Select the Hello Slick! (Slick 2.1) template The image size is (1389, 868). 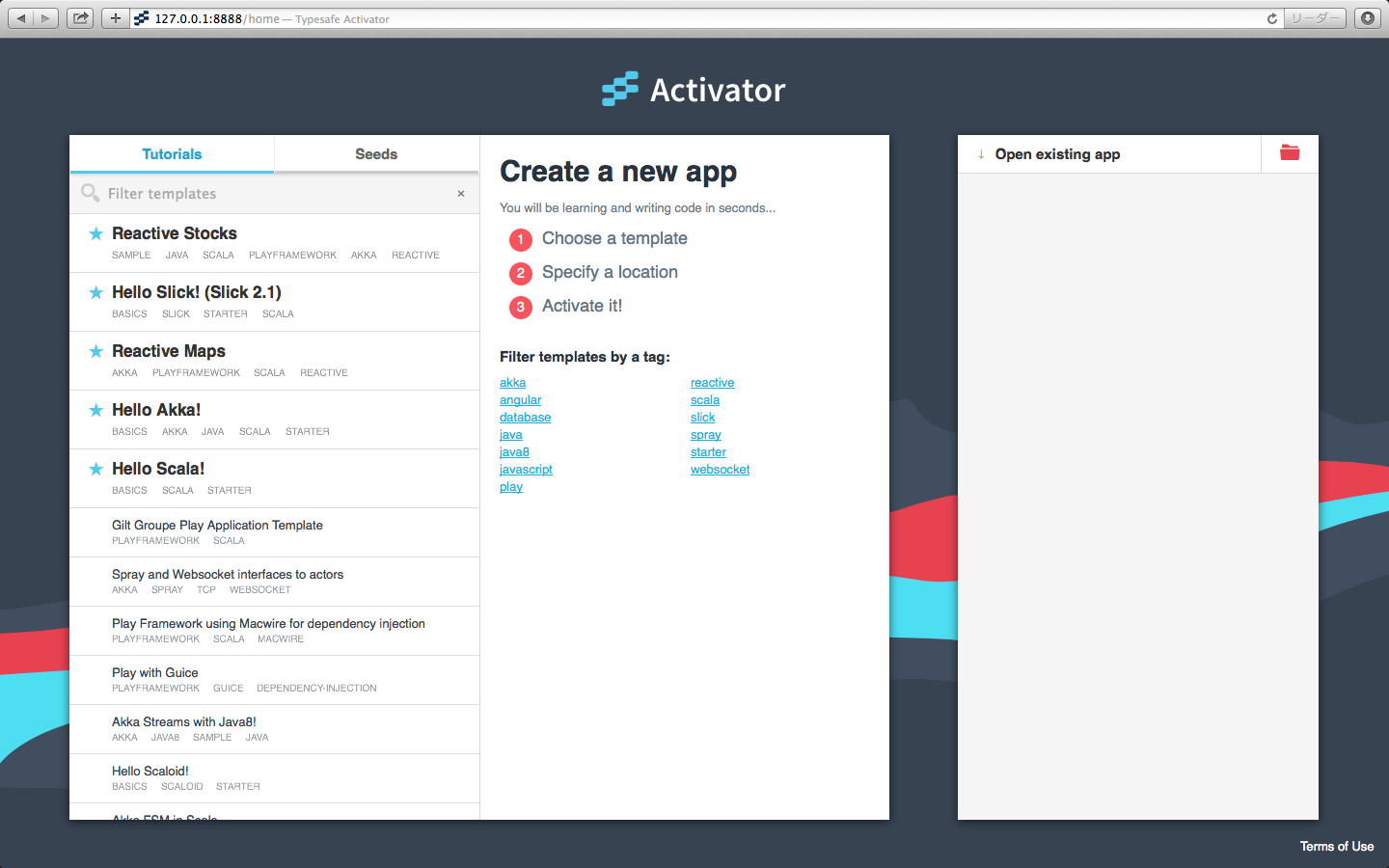pos(274,302)
